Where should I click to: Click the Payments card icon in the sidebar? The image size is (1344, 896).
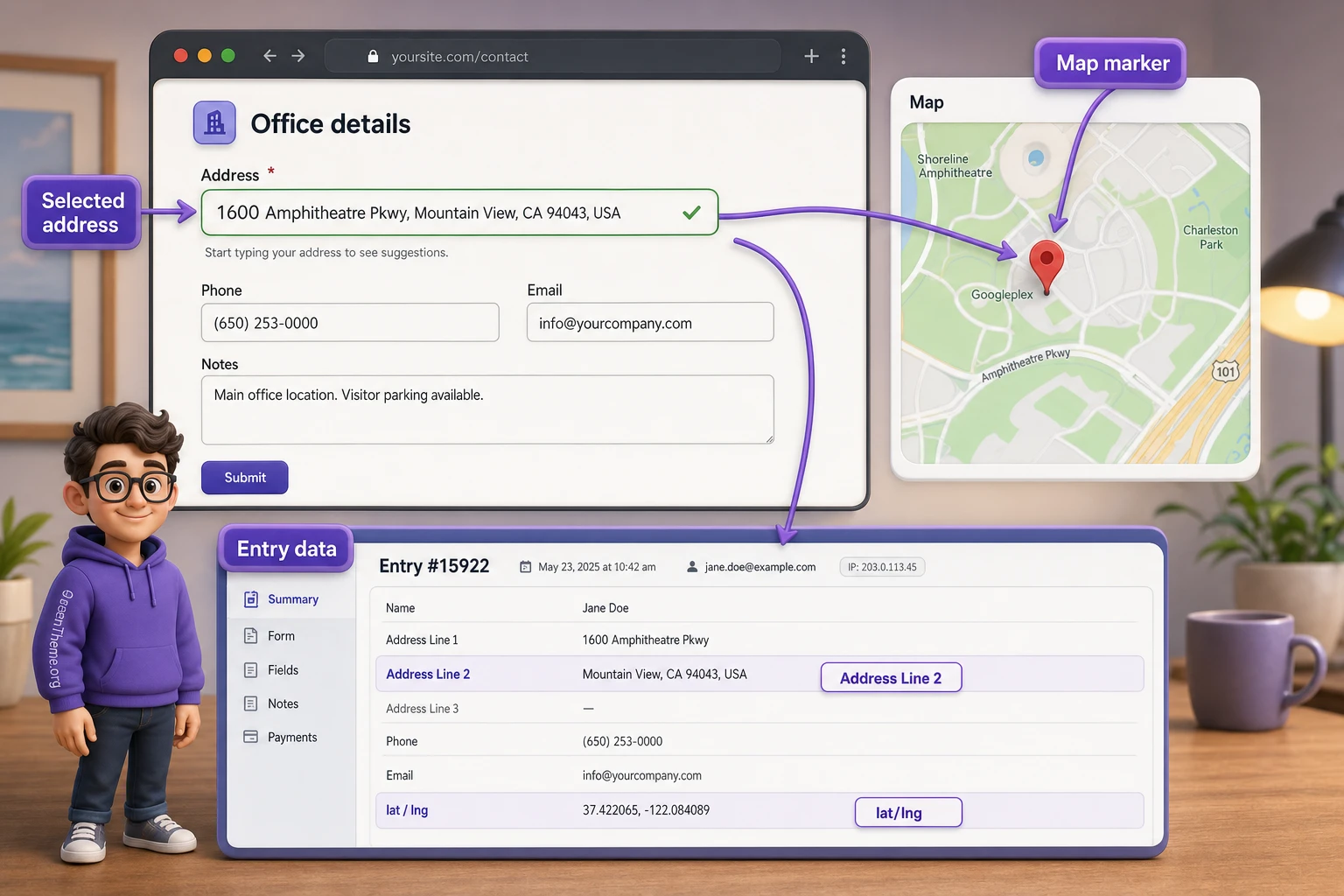pyautogui.click(x=250, y=737)
